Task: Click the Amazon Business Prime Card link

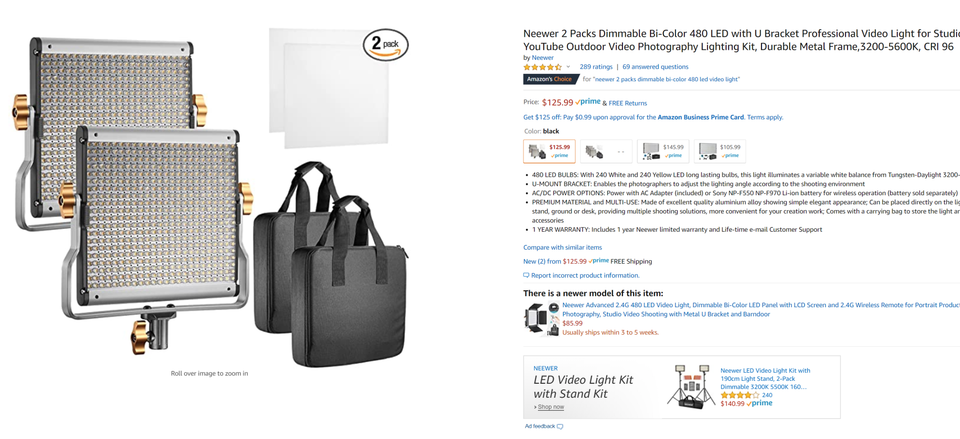Action: [700, 117]
